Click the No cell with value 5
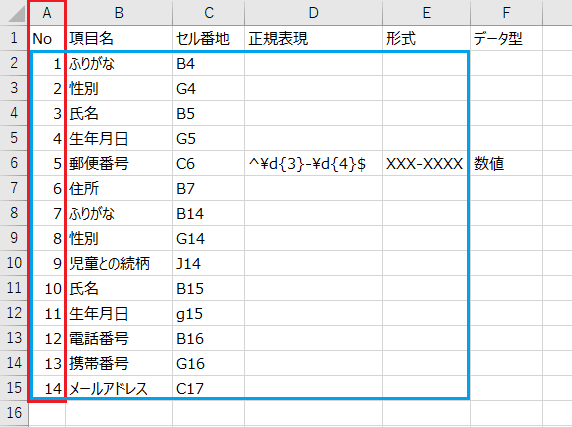This screenshot has width=572, height=427. tap(47, 163)
